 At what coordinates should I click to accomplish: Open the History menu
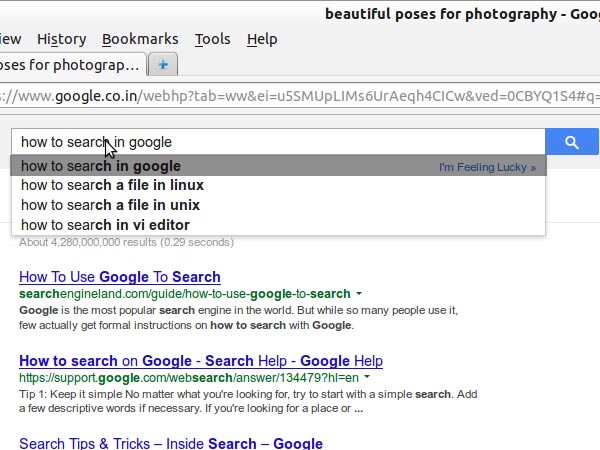62,39
